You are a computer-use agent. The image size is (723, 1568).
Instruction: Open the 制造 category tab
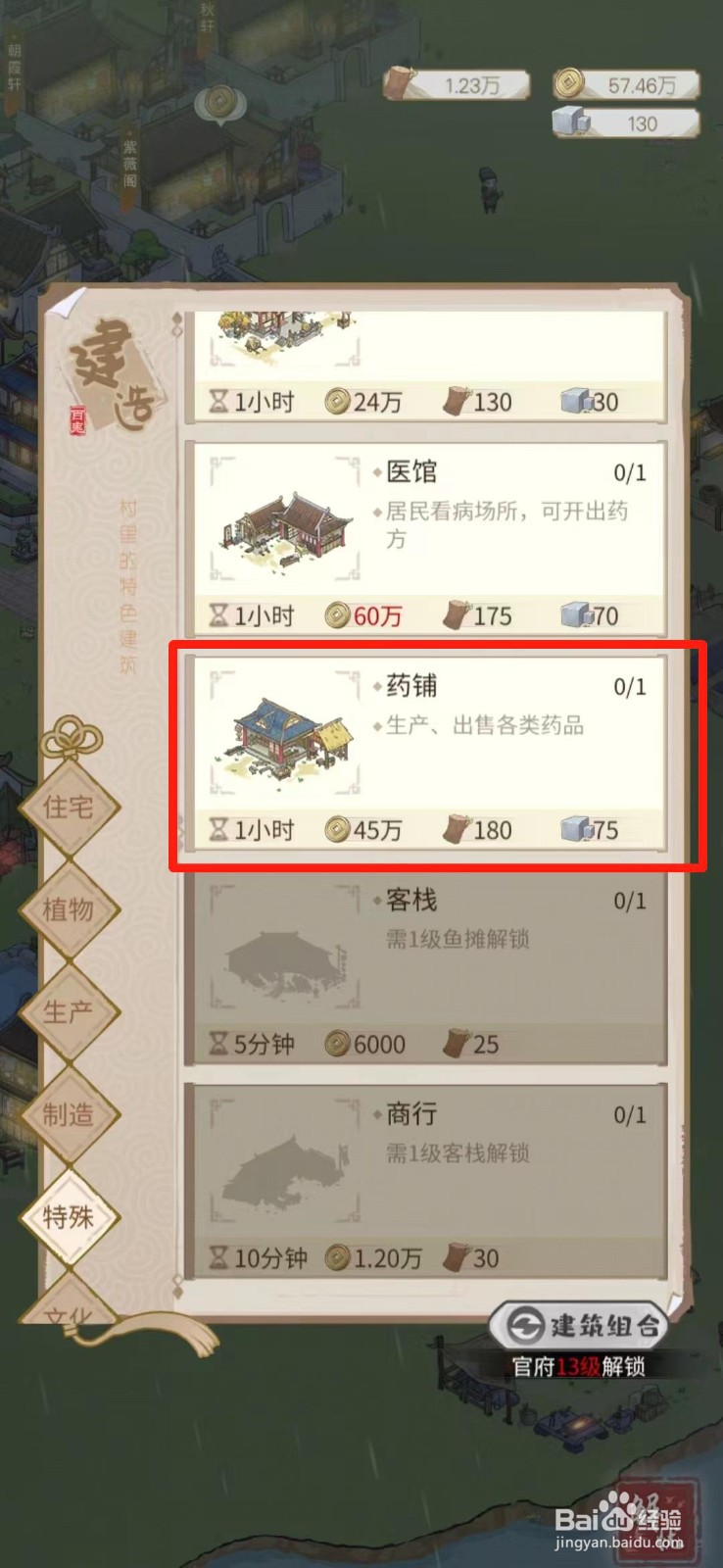pyautogui.click(x=70, y=1115)
